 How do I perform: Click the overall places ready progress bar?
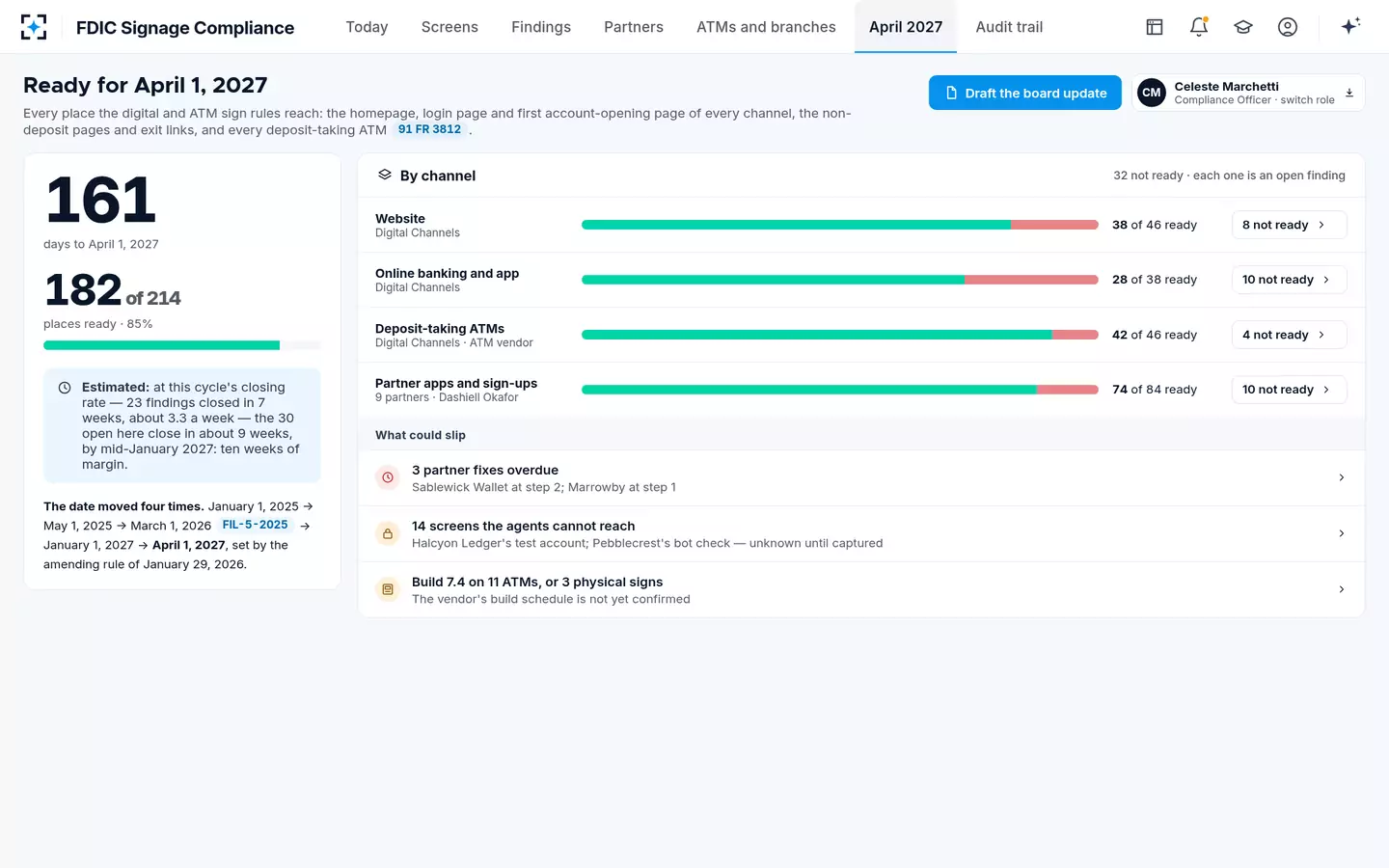pos(182,345)
